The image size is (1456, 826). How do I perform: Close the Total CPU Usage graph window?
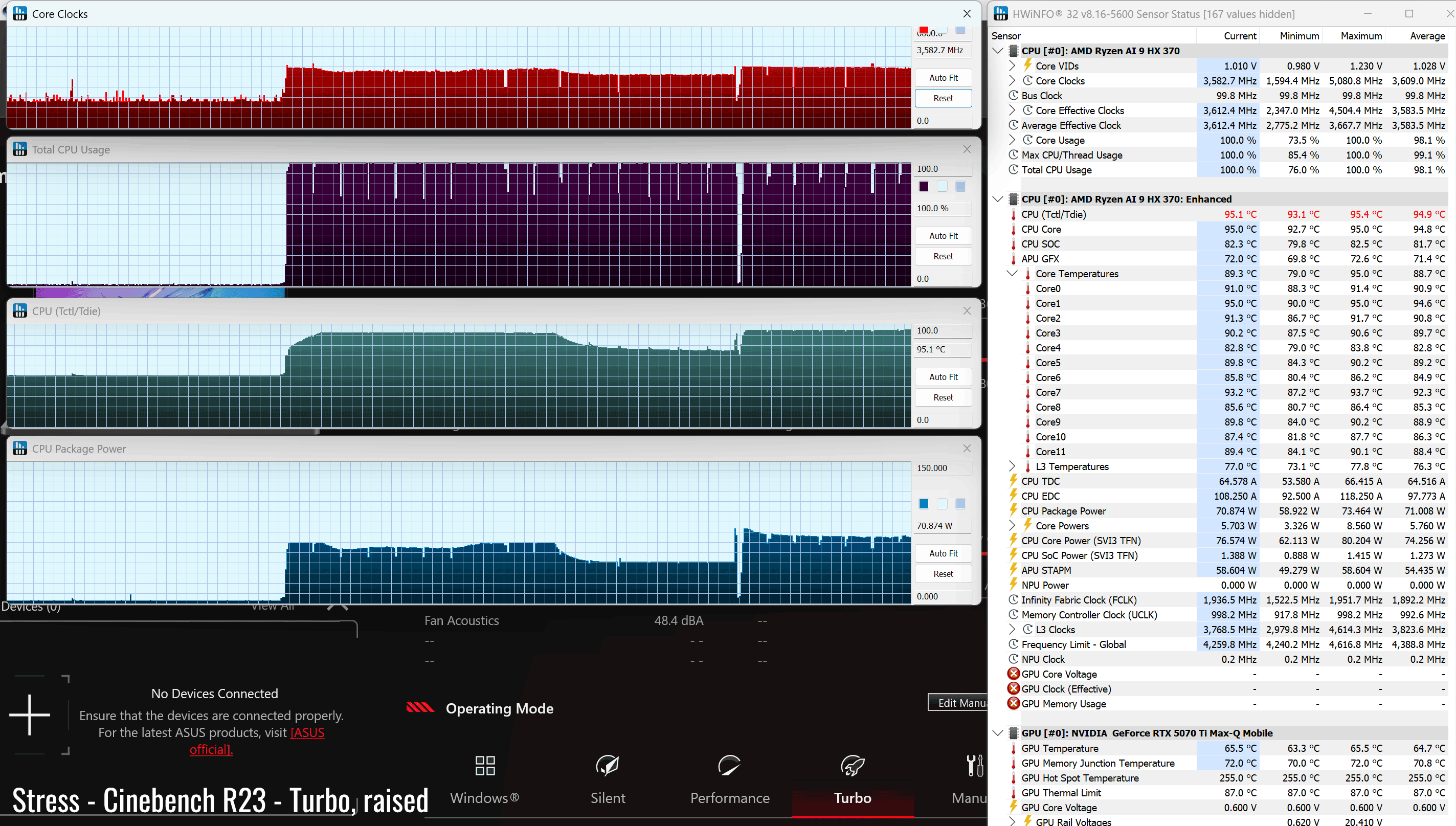tap(967, 149)
